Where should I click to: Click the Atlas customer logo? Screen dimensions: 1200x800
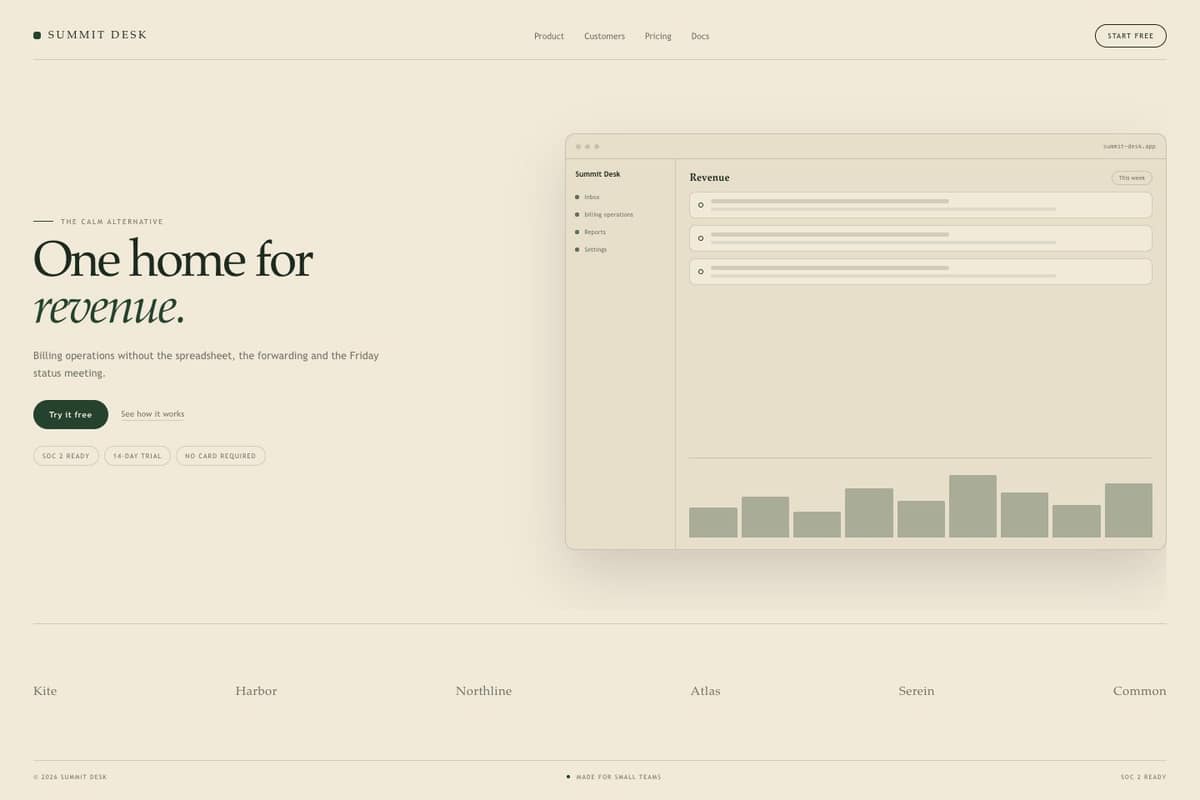click(x=705, y=691)
